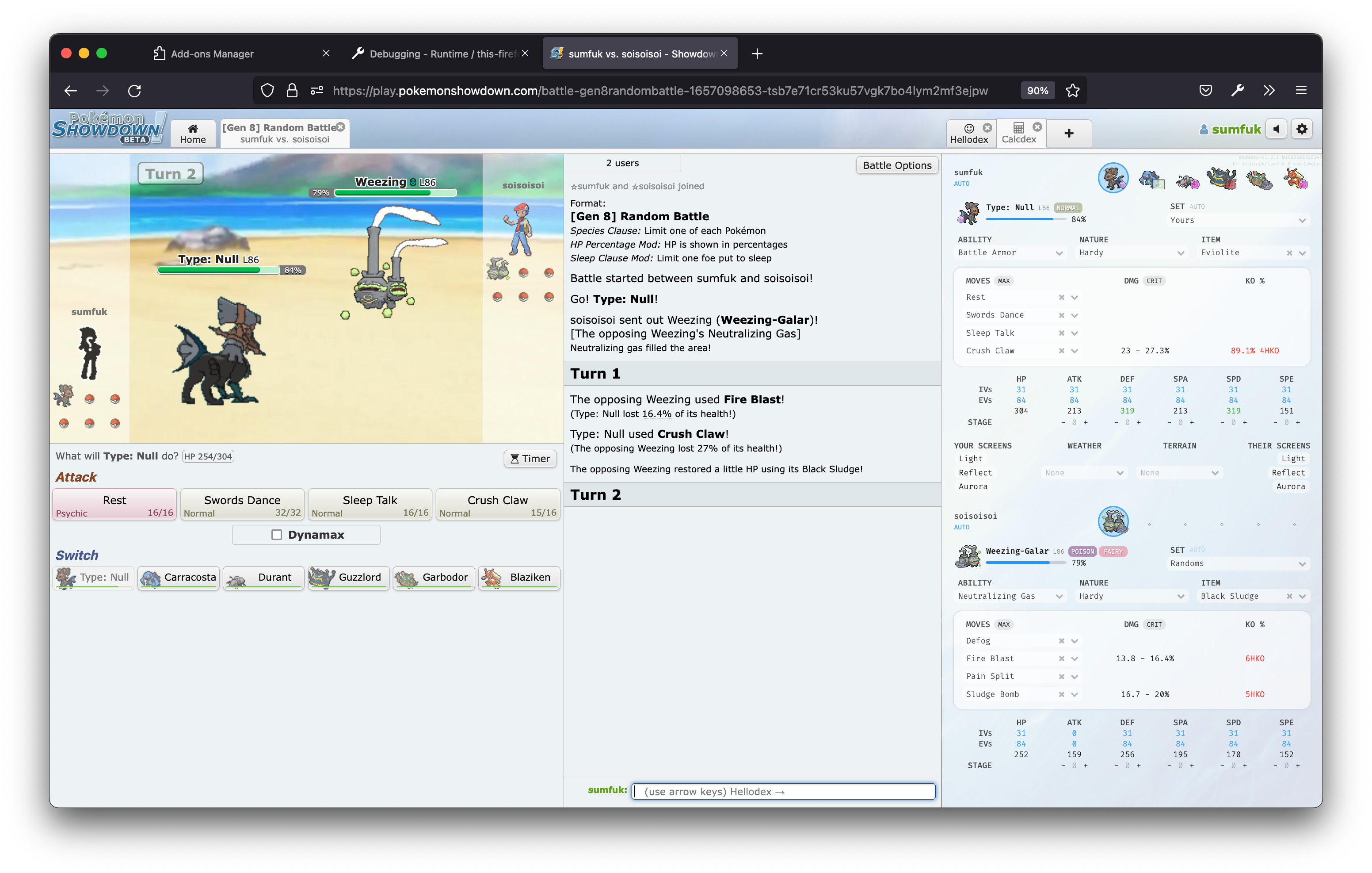Switch to the Add-ons Manager browser tab
This screenshot has width=1372, height=873.
point(213,53)
